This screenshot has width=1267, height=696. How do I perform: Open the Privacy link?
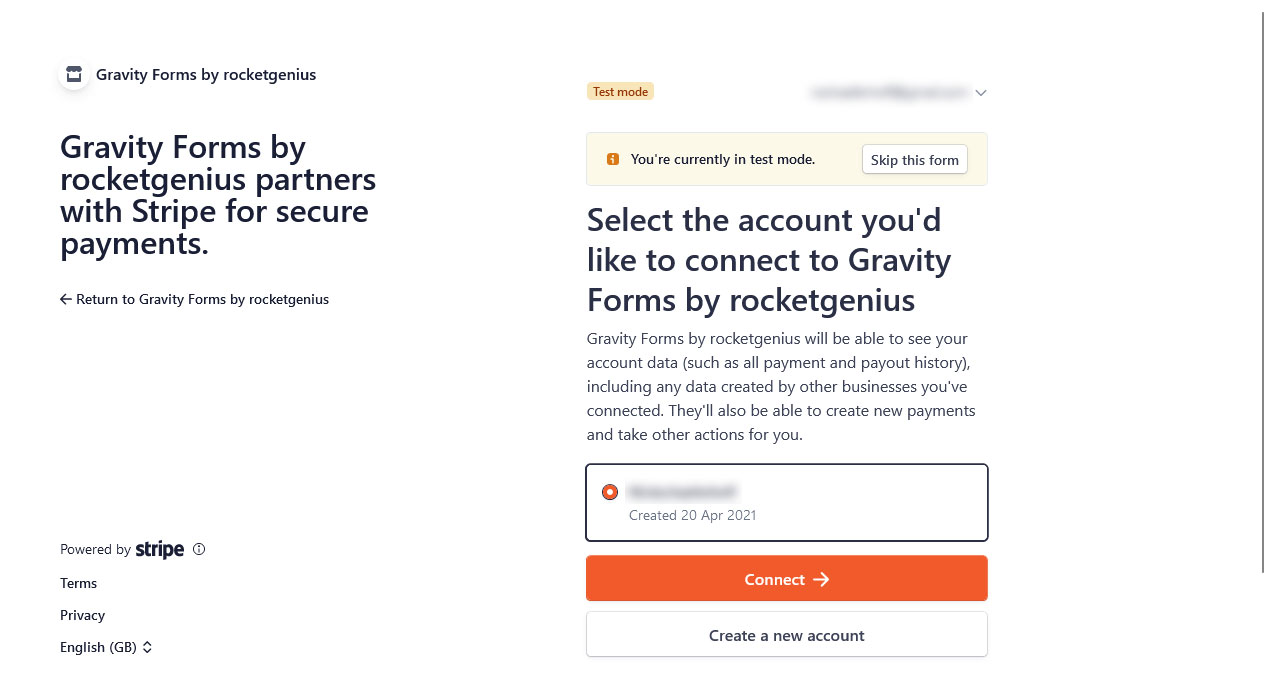pos(82,615)
